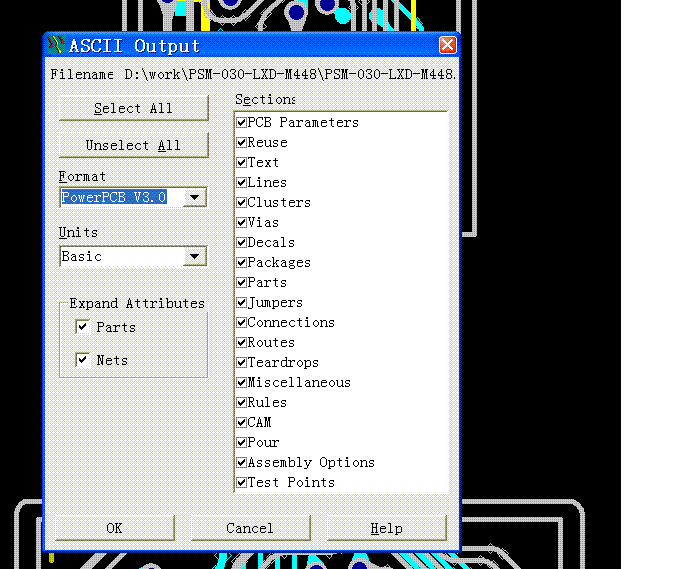The image size is (700, 569).
Task: Uncheck the Parts section in list
Action: point(242,282)
